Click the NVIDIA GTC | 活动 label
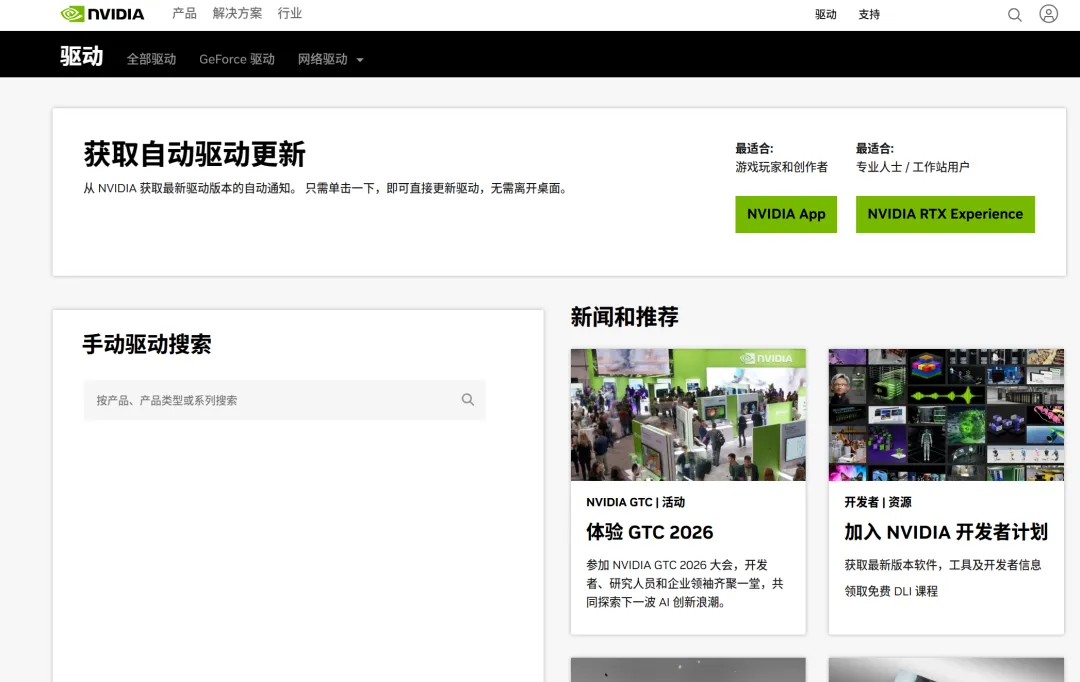Screen dimensions: 1080x682 tap(635, 502)
